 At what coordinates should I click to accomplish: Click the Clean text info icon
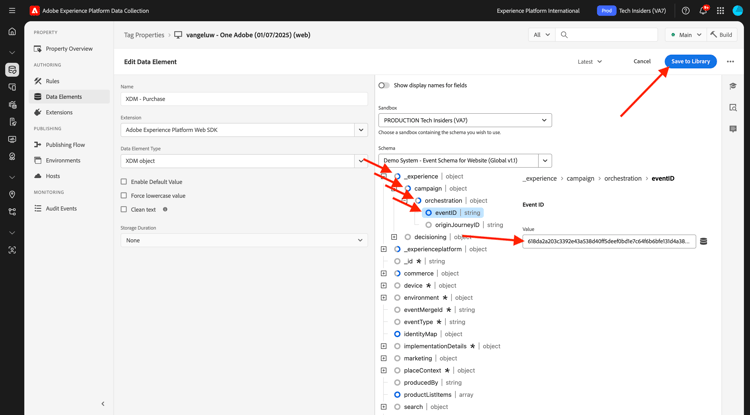(165, 209)
